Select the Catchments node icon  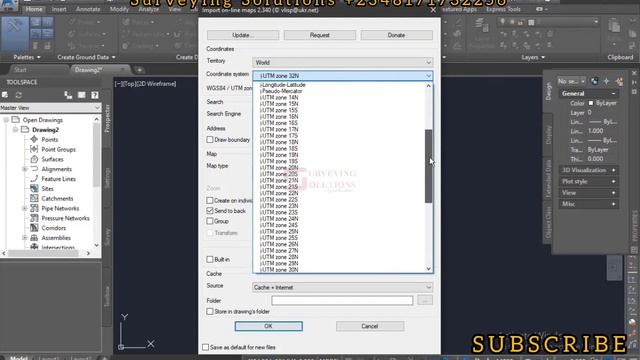tap(34, 198)
